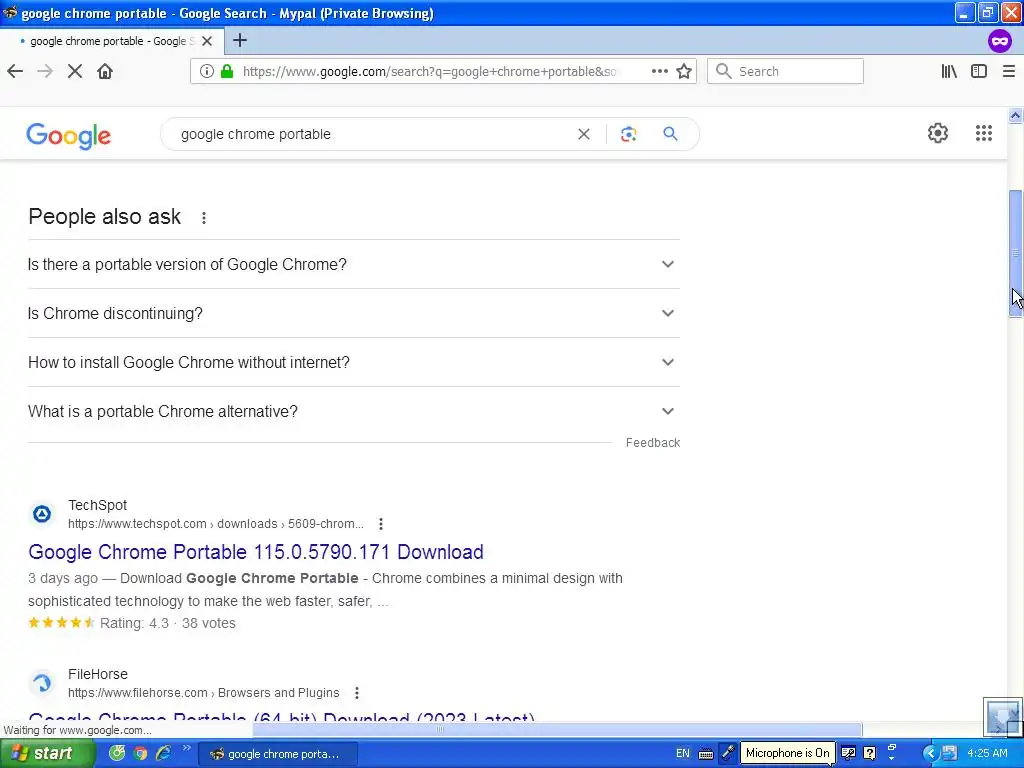Open the Google apps grid
This screenshot has width=1024, height=768.
[984, 133]
